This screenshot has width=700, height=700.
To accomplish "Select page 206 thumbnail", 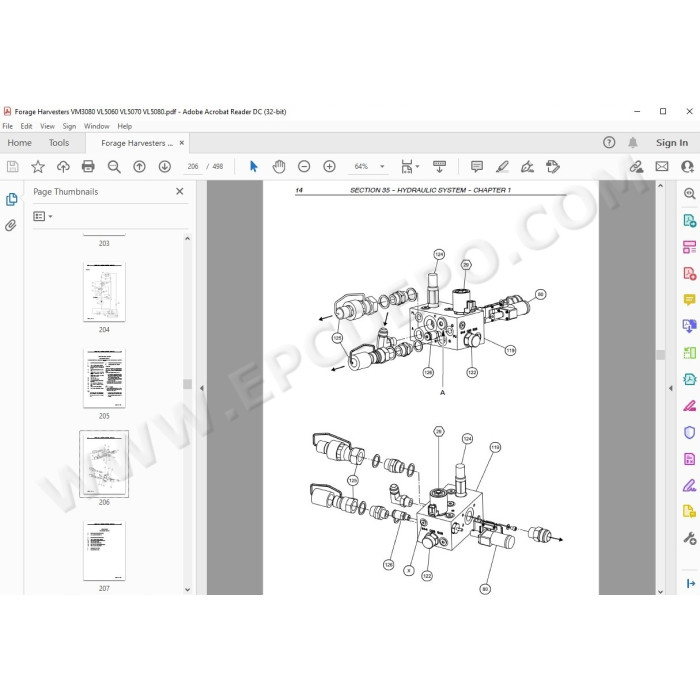I will point(104,464).
